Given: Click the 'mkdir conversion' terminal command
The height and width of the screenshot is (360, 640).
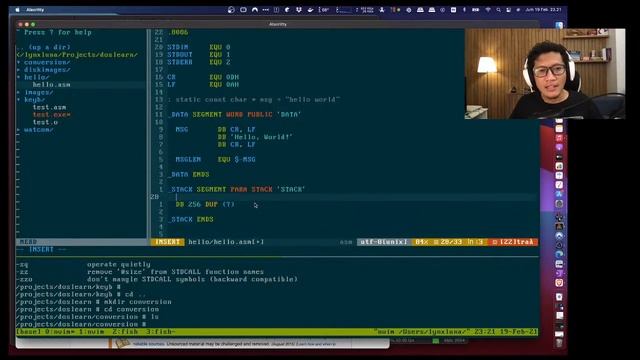Looking at the screenshot, I should [138, 302].
